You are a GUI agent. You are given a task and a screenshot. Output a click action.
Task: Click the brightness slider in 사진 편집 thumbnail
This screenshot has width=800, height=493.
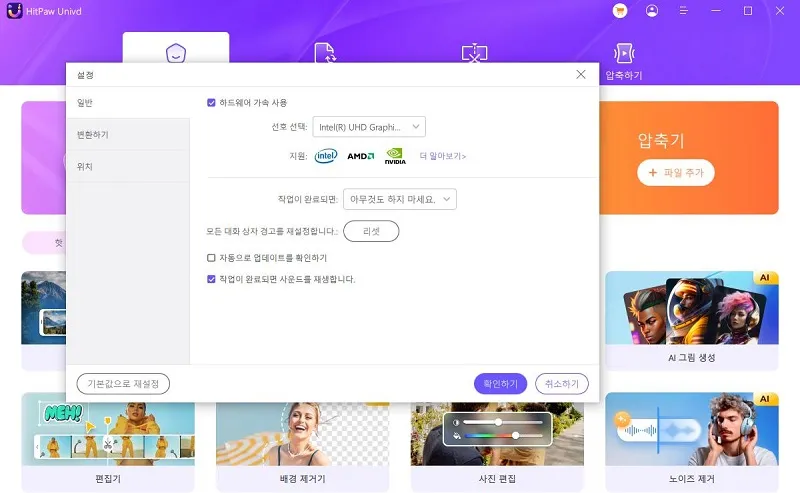coord(503,422)
